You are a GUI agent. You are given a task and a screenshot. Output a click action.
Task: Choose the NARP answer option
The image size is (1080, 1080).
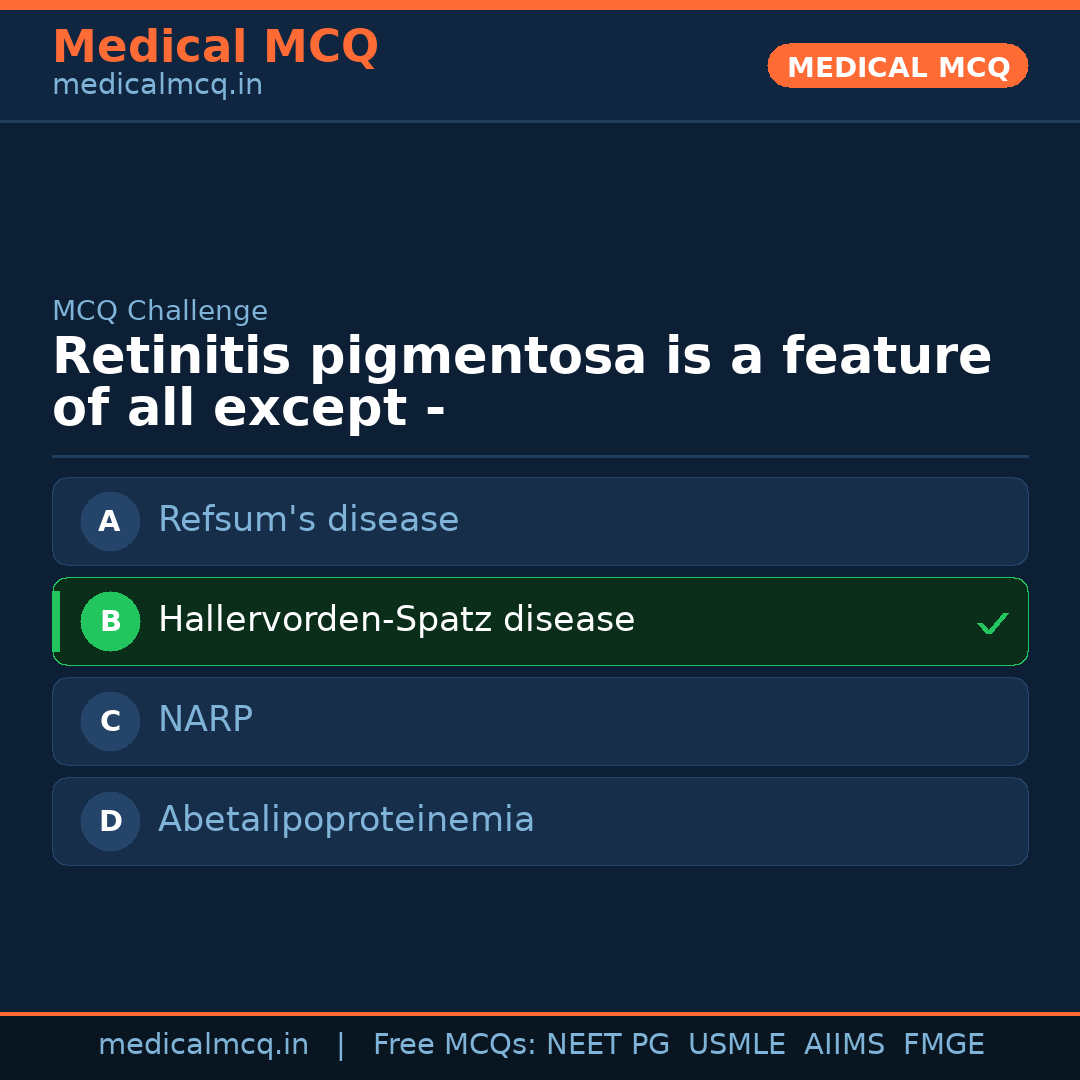(205, 720)
